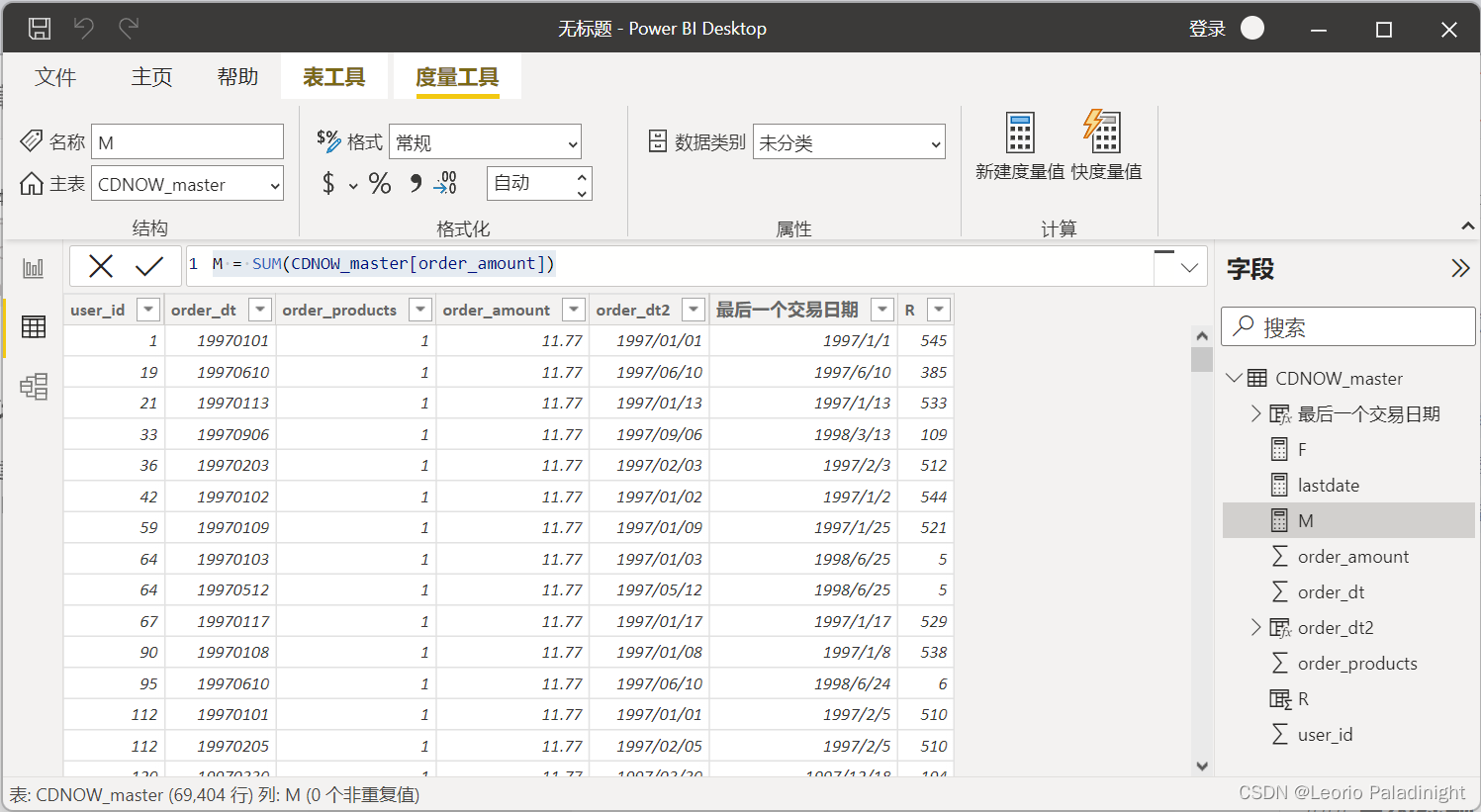
Task: Switch to the 主页 (Home) tab
Action: coord(151,77)
